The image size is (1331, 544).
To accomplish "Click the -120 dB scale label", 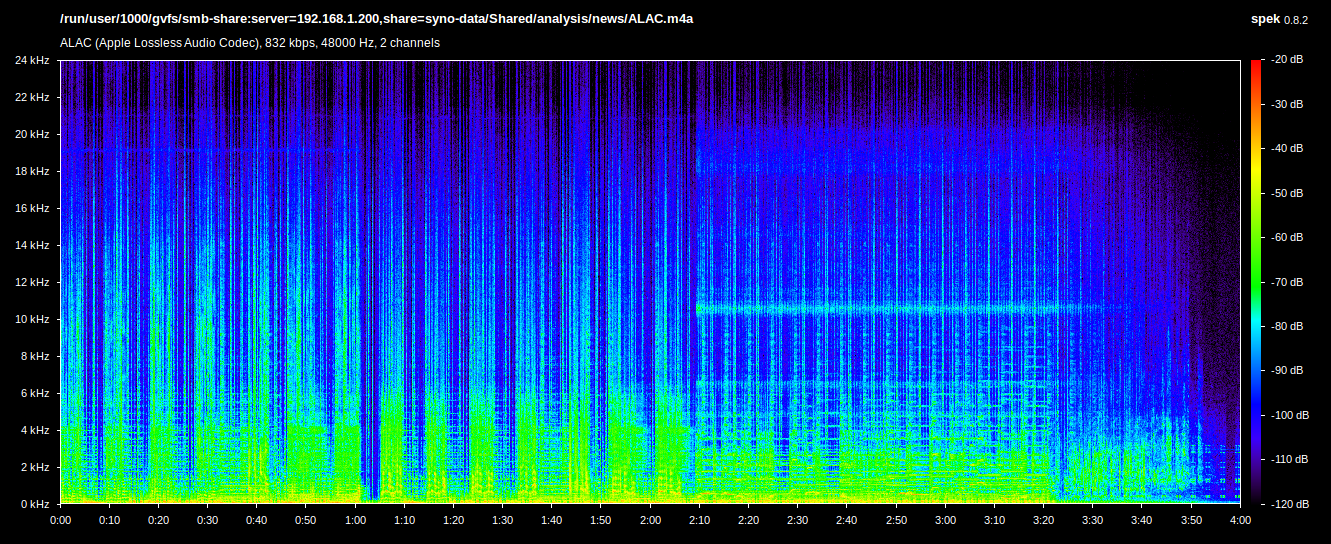I will coord(1285,504).
